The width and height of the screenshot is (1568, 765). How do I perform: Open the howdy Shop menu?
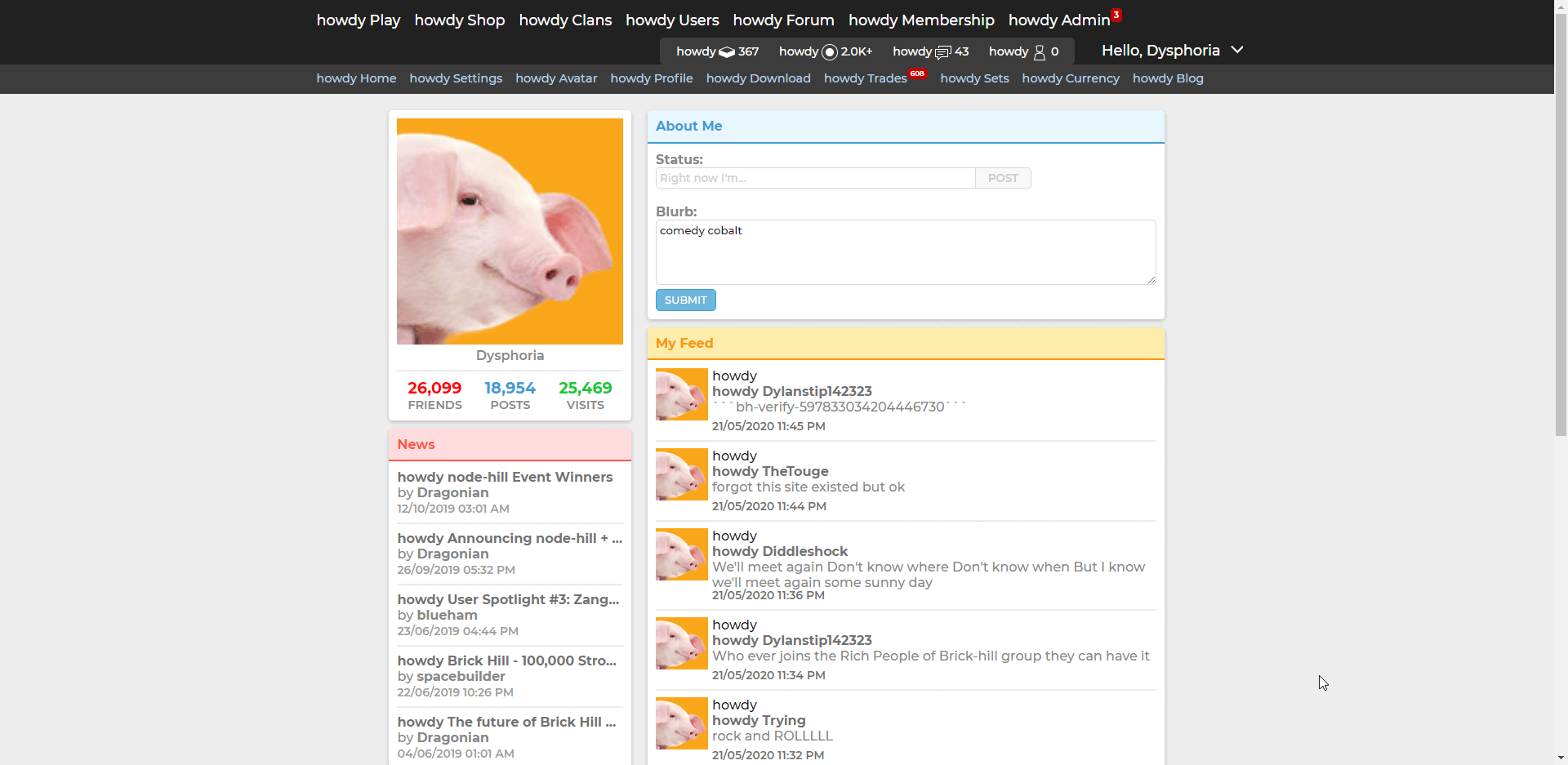click(460, 20)
